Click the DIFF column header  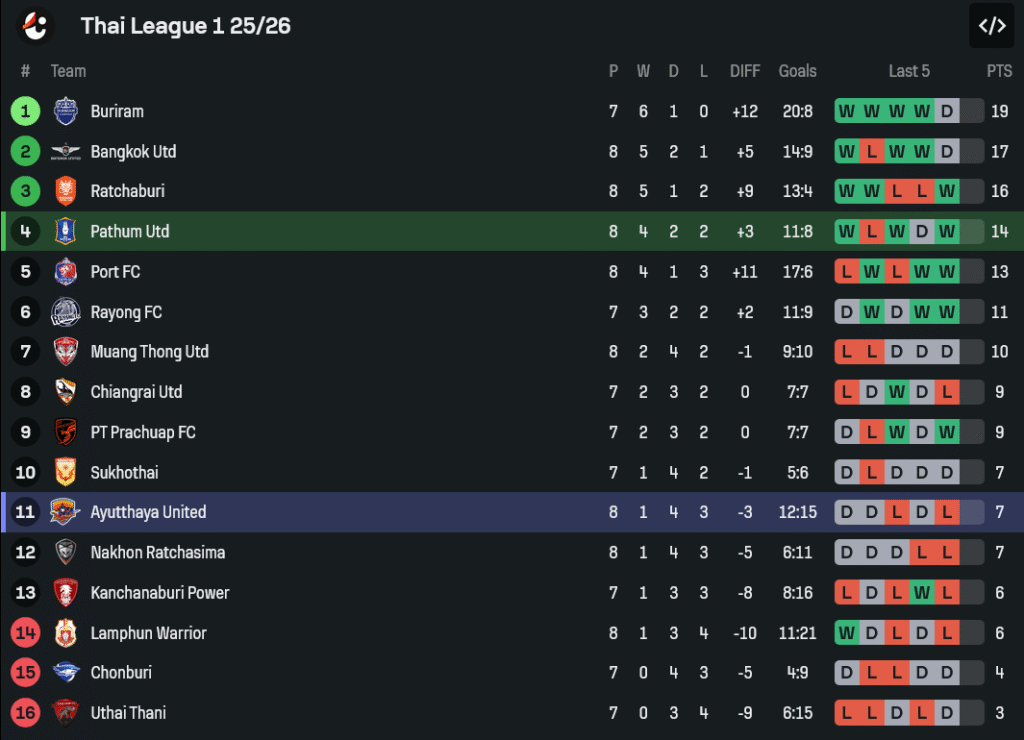coord(745,71)
